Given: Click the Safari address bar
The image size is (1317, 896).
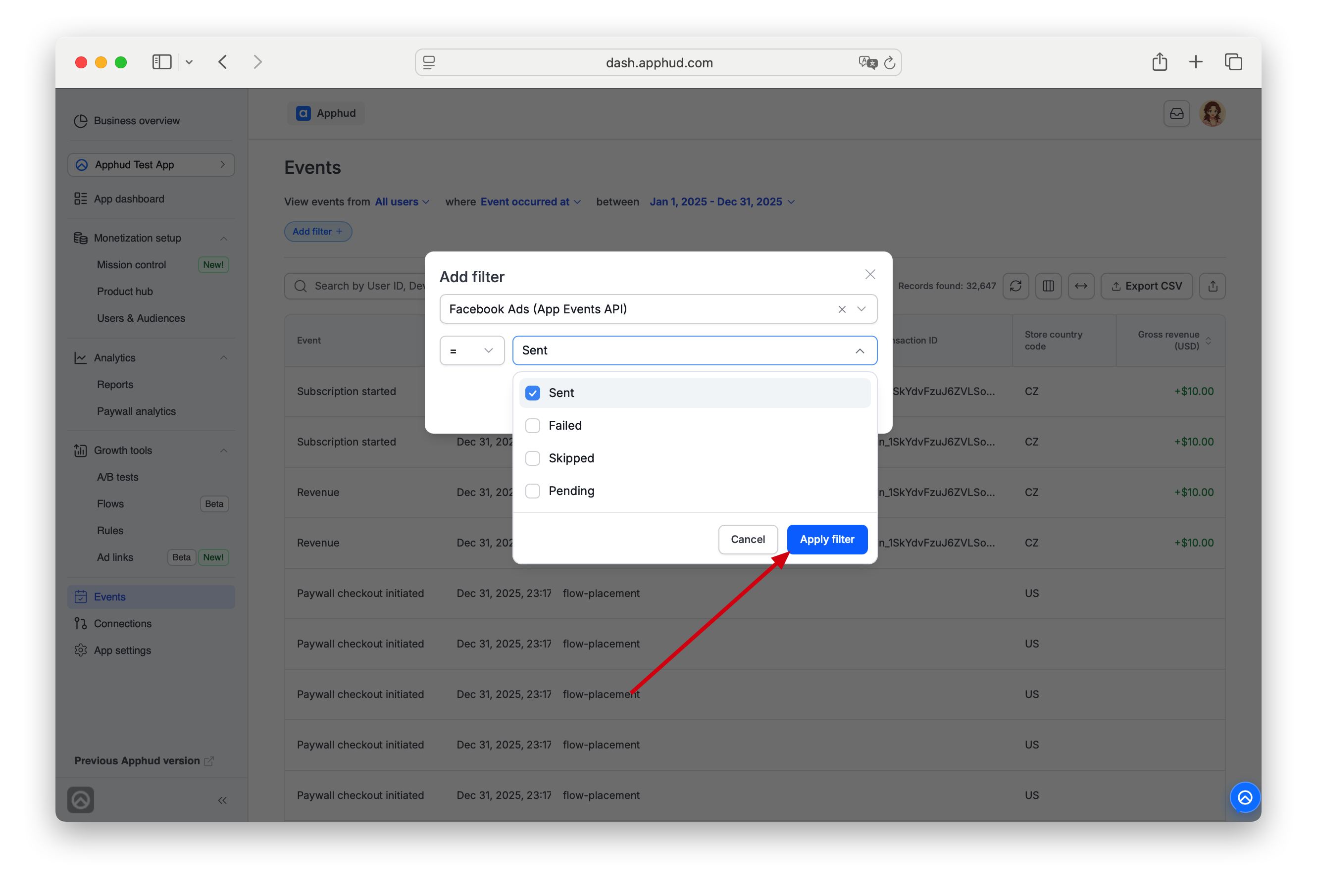Looking at the screenshot, I should point(658,62).
